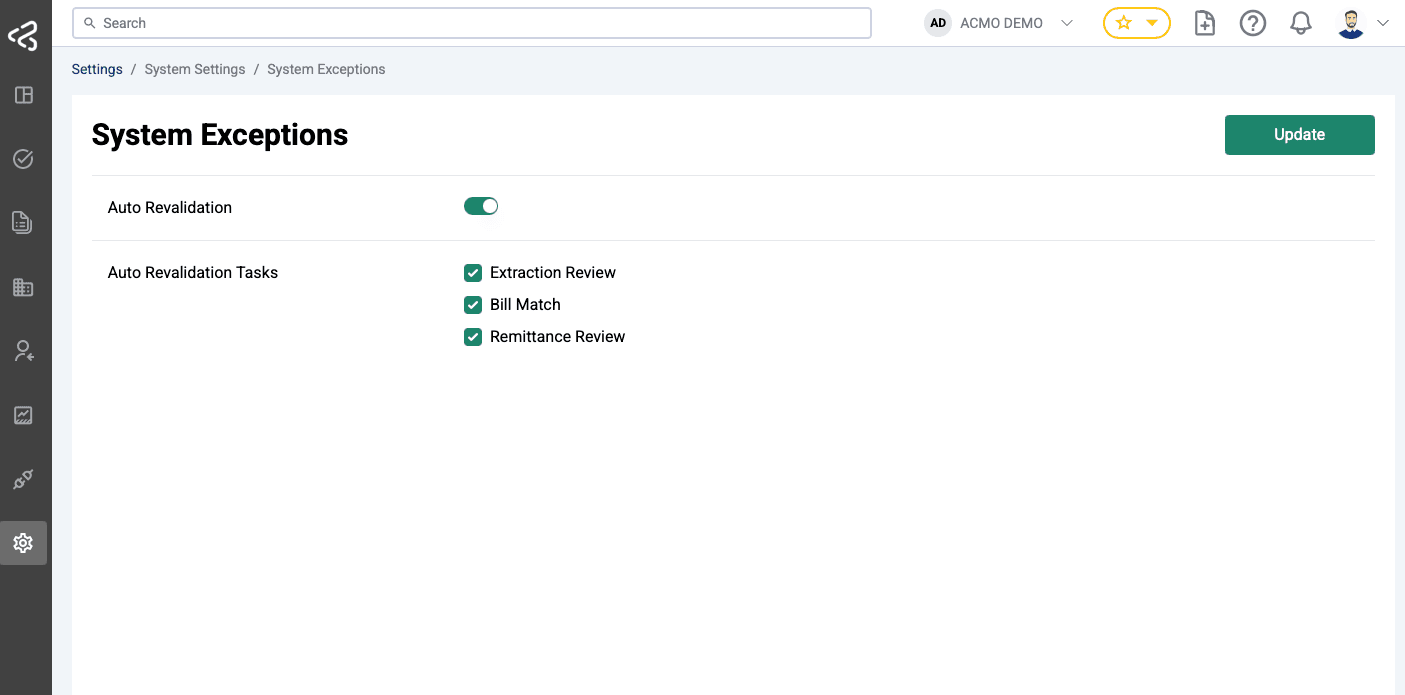Uncheck the Bill Match checkbox
This screenshot has width=1405, height=695.
pos(472,304)
